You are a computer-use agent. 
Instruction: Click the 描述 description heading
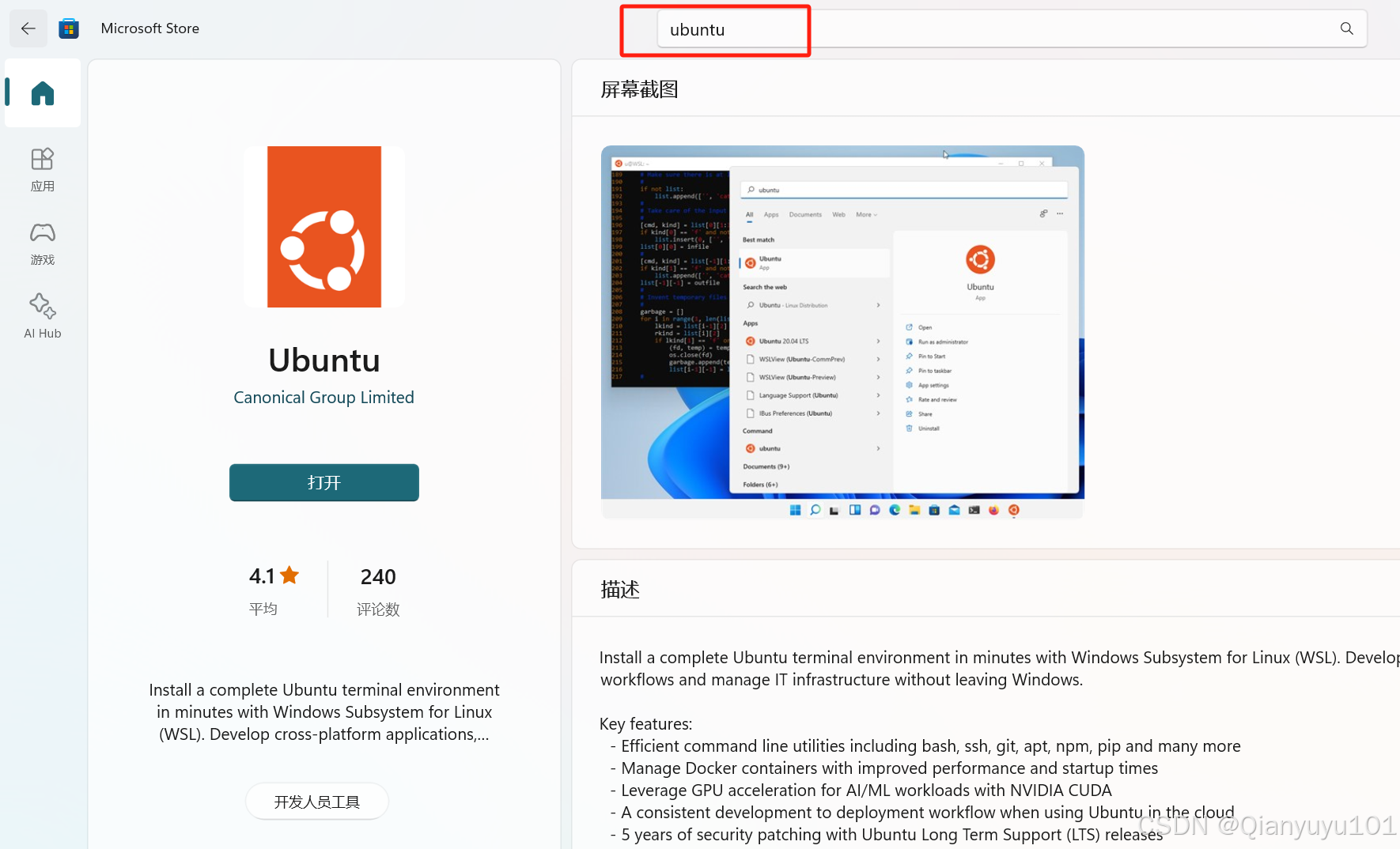pos(620,590)
